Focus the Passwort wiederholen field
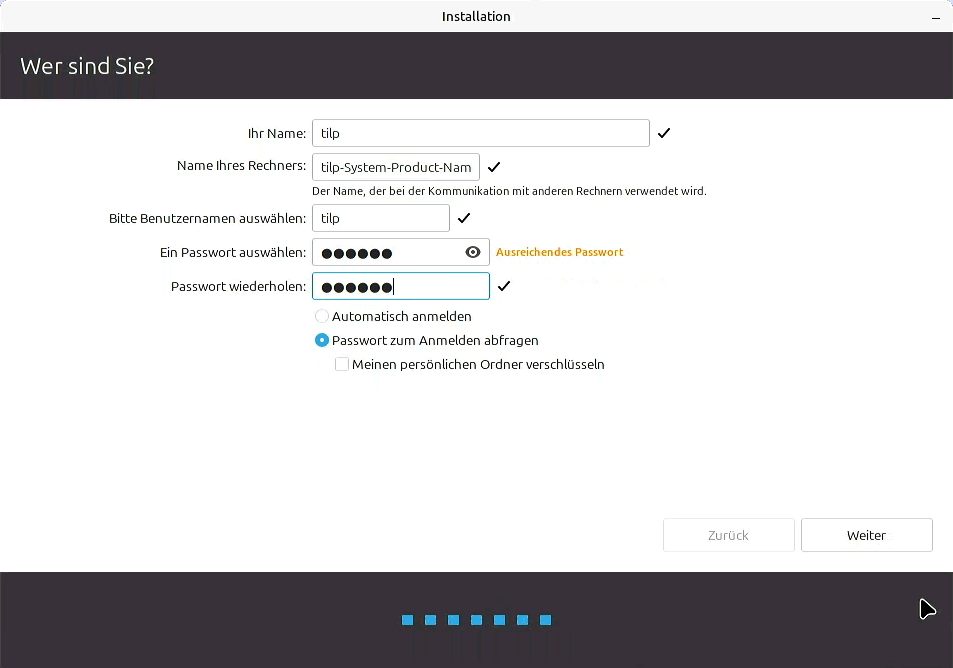The width and height of the screenshot is (953, 668). [400, 287]
